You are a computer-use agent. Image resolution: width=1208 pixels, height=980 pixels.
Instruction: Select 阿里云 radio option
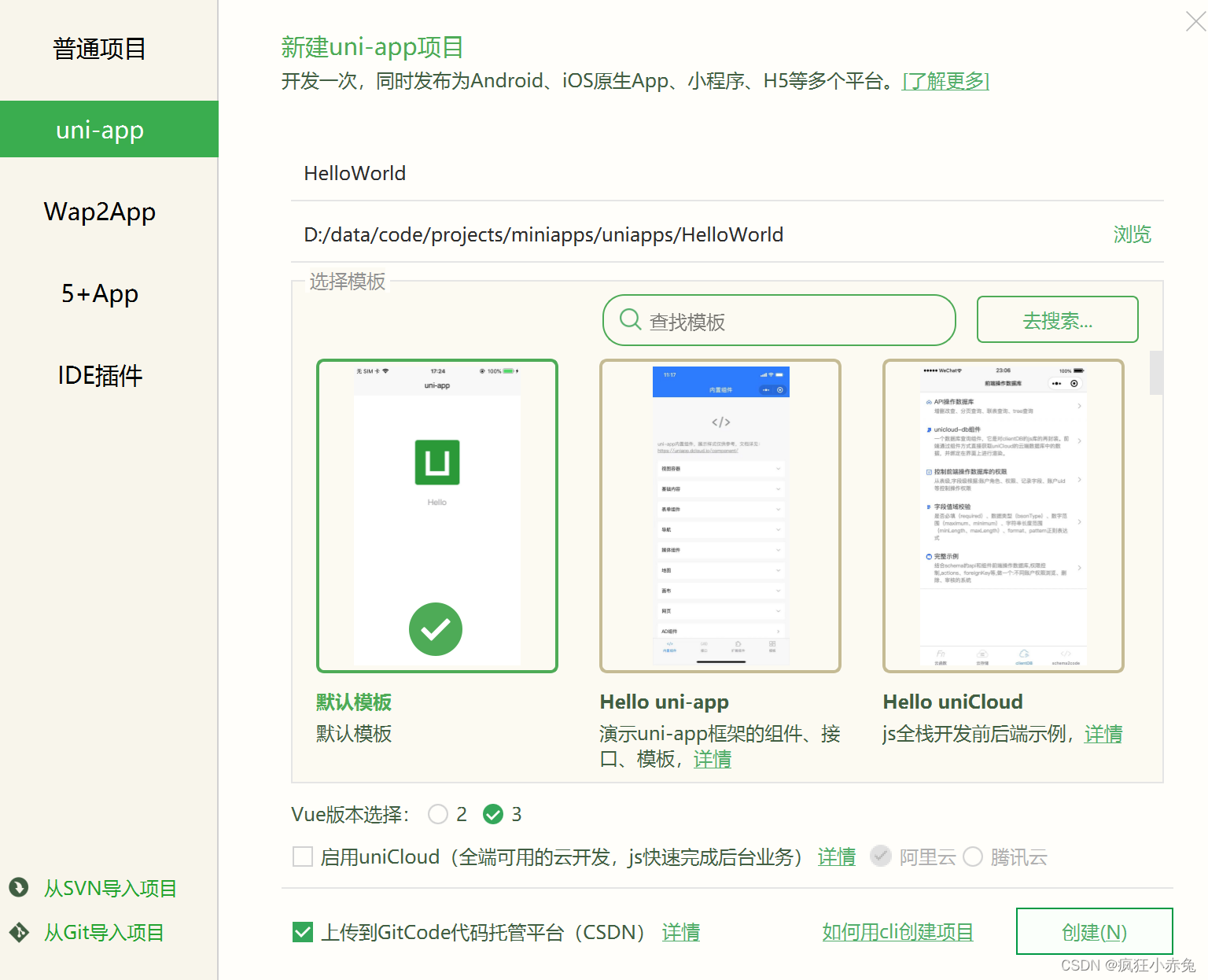point(881,856)
